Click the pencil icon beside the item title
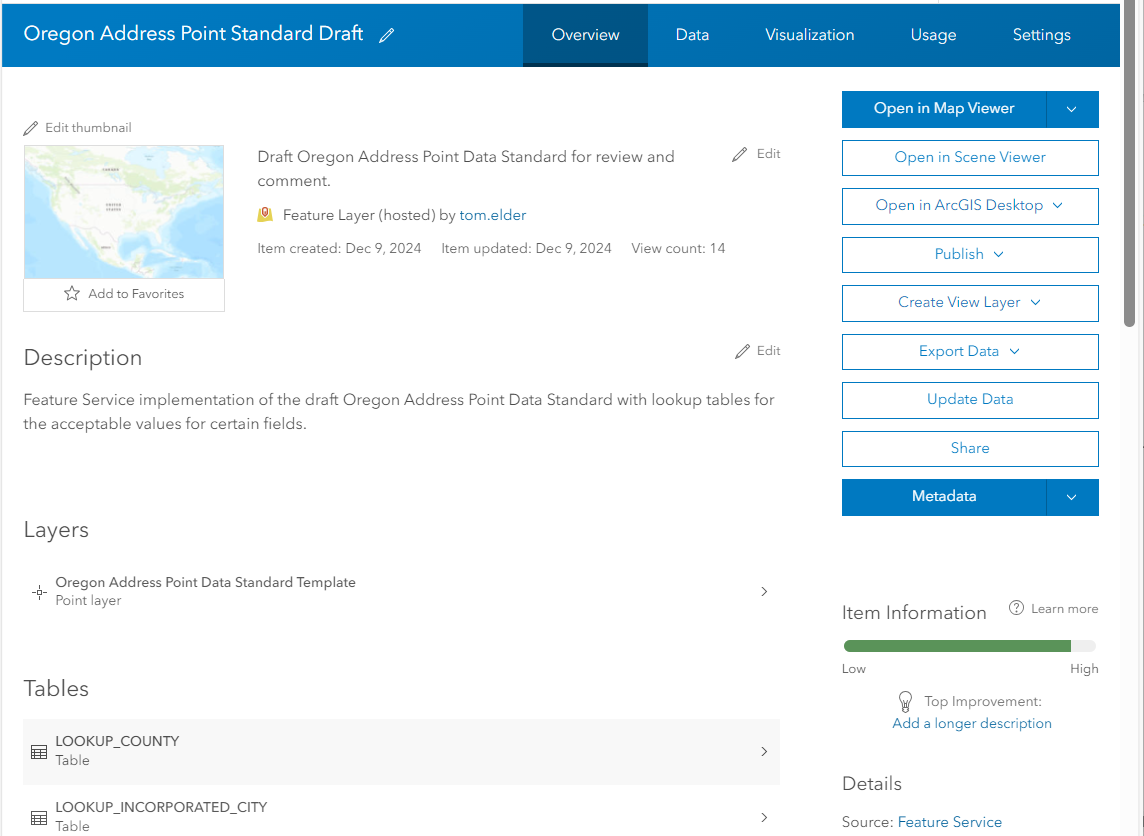Image resolution: width=1144 pixels, height=836 pixels. tap(387, 35)
